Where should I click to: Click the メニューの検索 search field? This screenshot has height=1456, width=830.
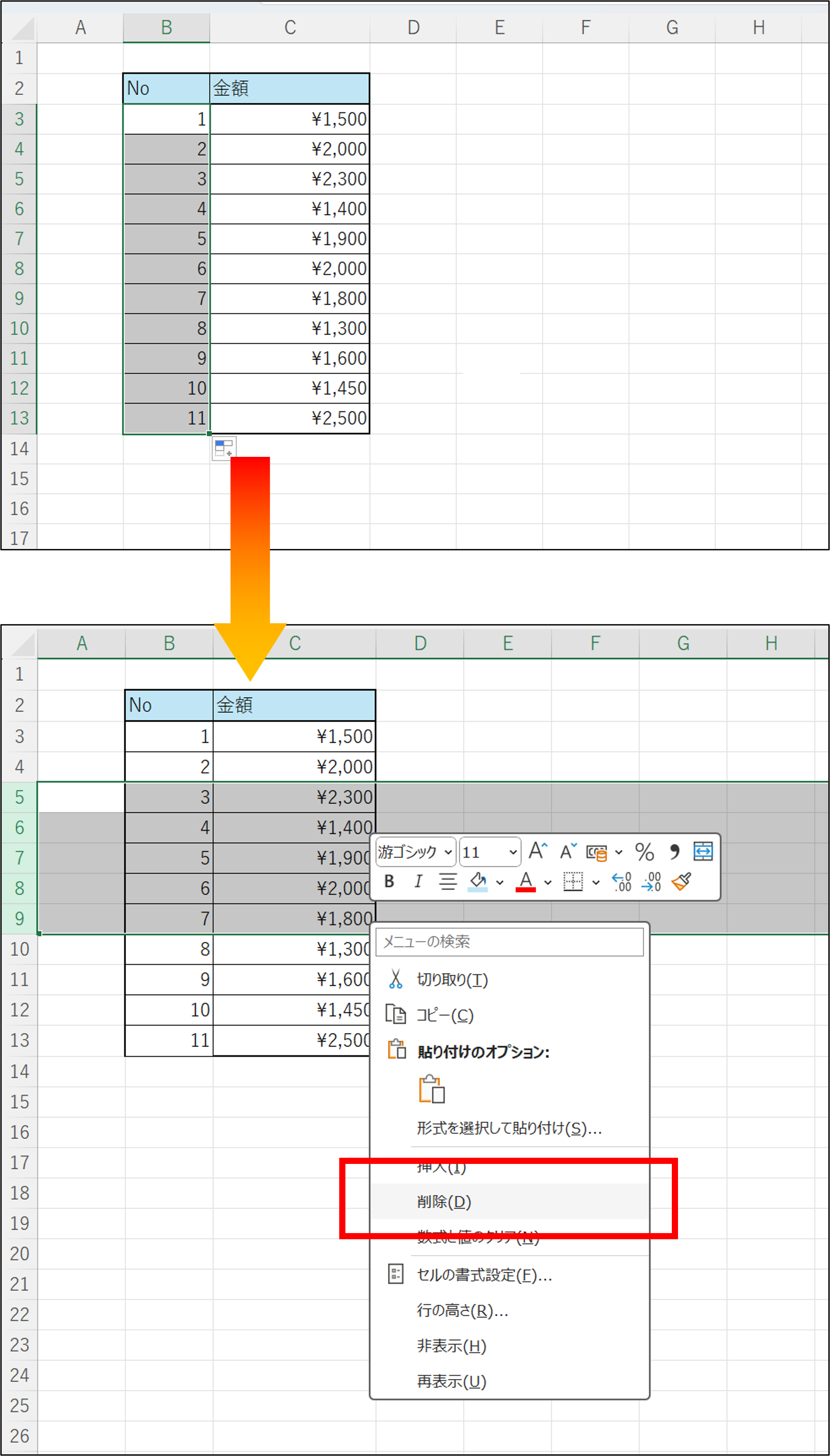pos(509,941)
